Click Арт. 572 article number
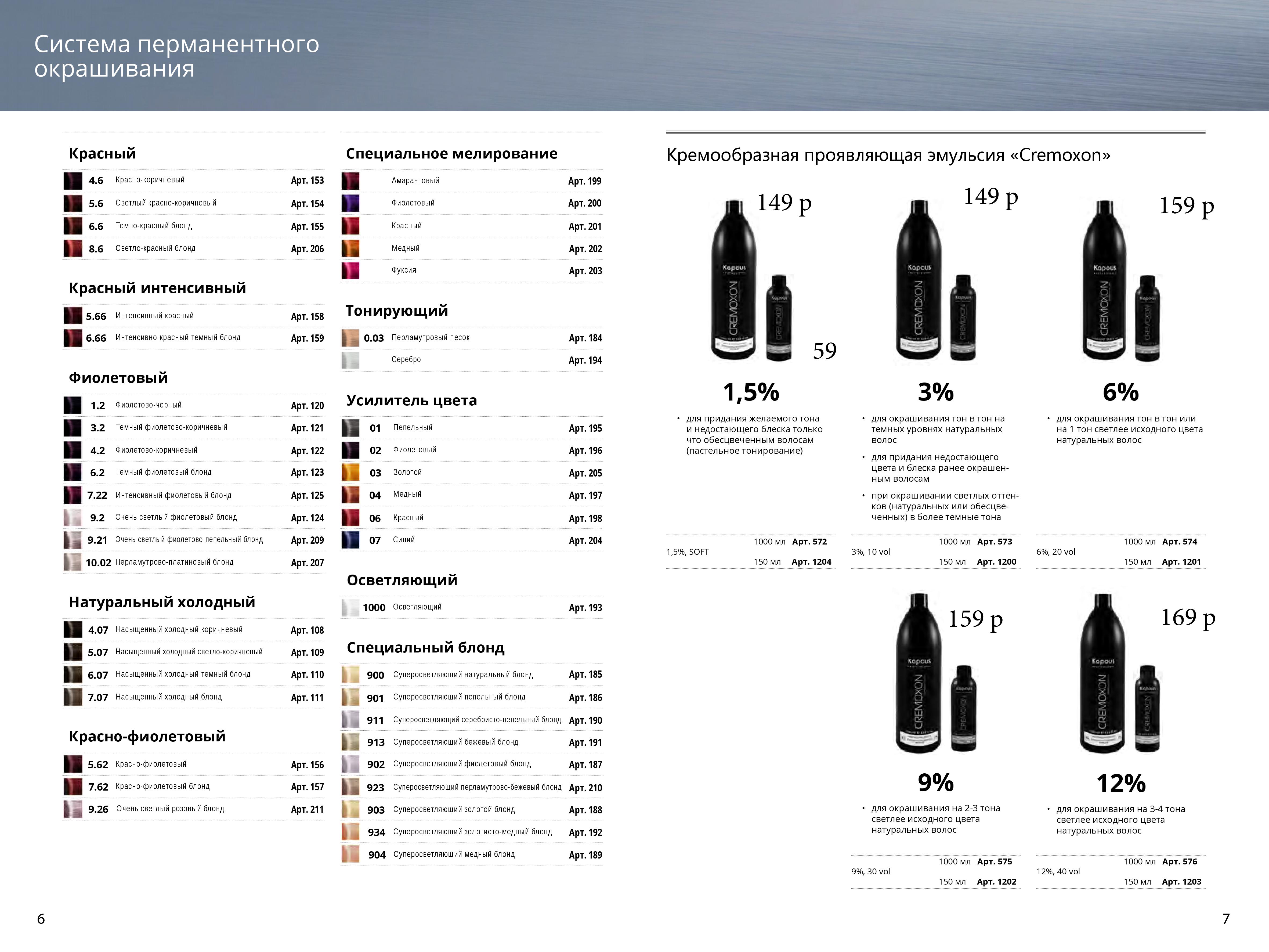The height and width of the screenshot is (952, 1269). click(x=809, y=542)
